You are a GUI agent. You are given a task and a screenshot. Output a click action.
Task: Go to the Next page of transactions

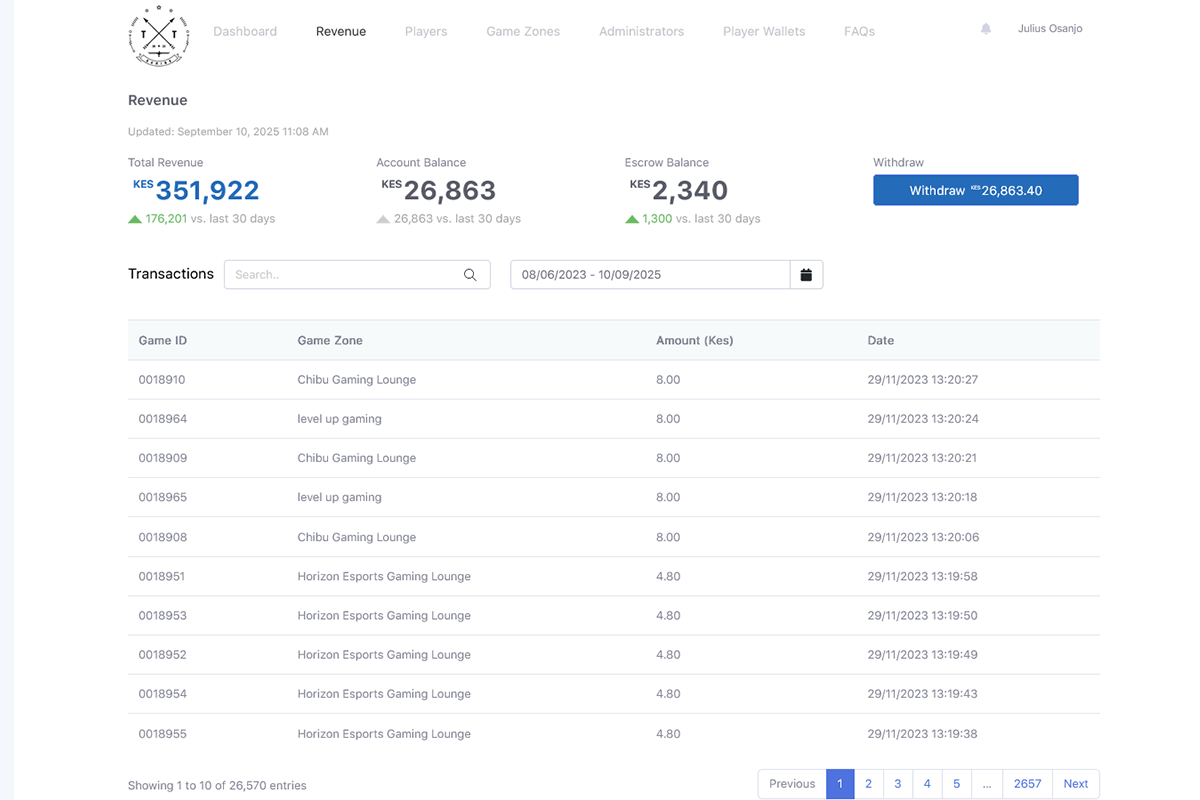click(1075, 784)
